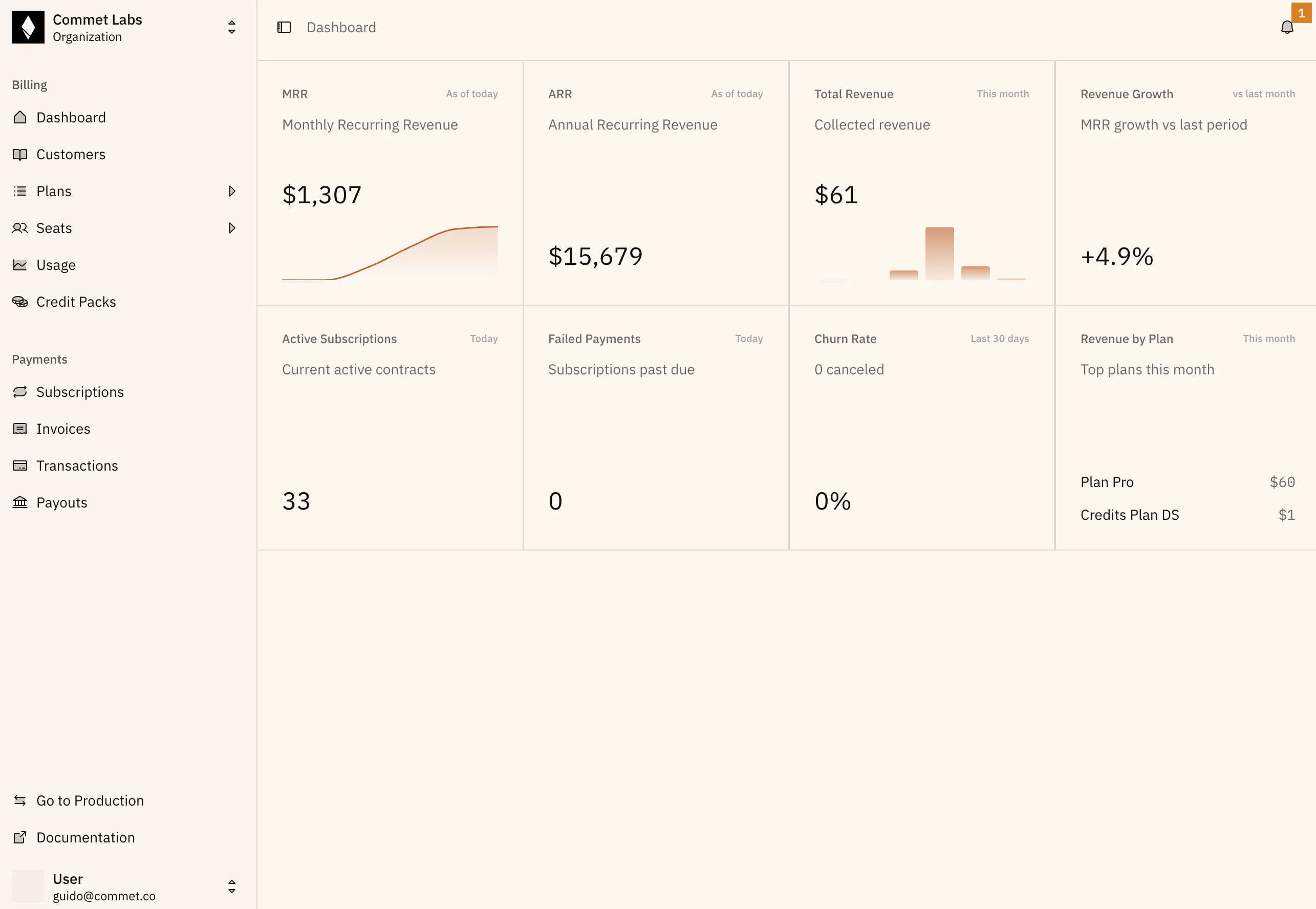Image resolution: width=1316 pixels, height=909 pixels.
Task: Click the Credit Packs coins icon
Action: click(20, 302)
